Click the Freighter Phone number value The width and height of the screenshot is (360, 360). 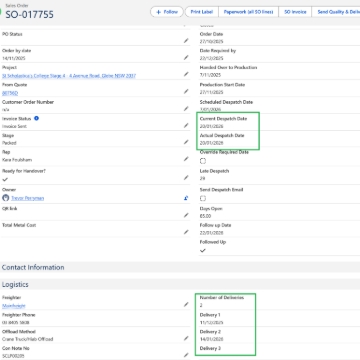point(16,322)
